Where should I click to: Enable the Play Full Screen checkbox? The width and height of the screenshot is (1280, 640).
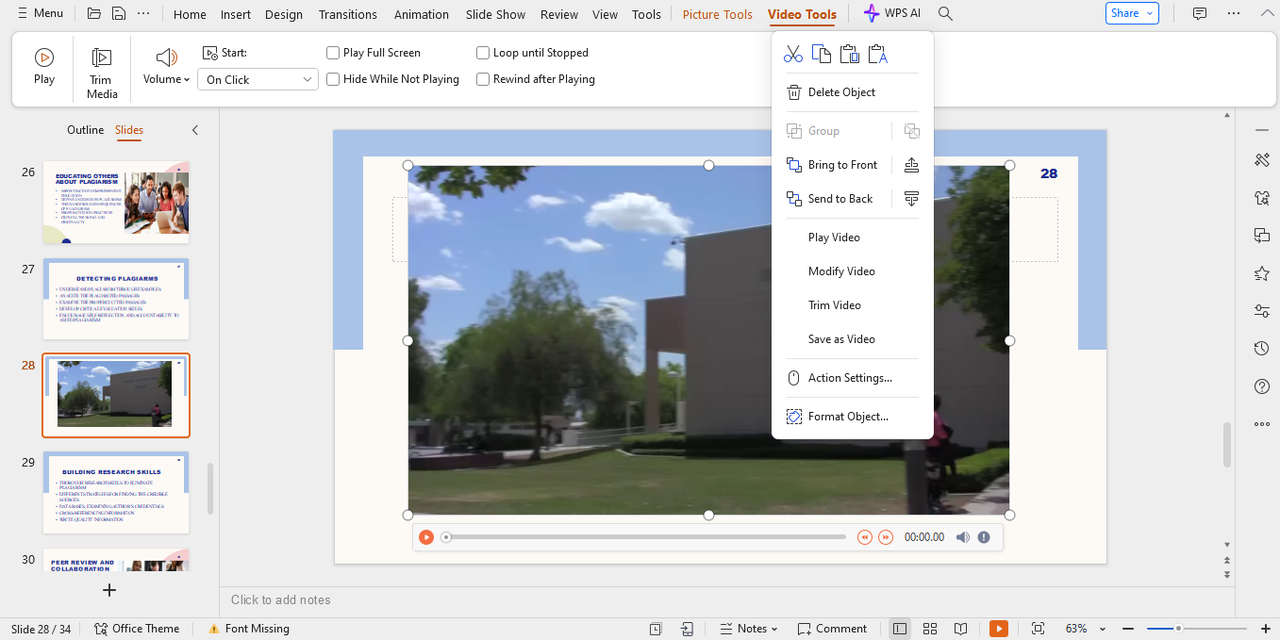click(x=333, y=53)
